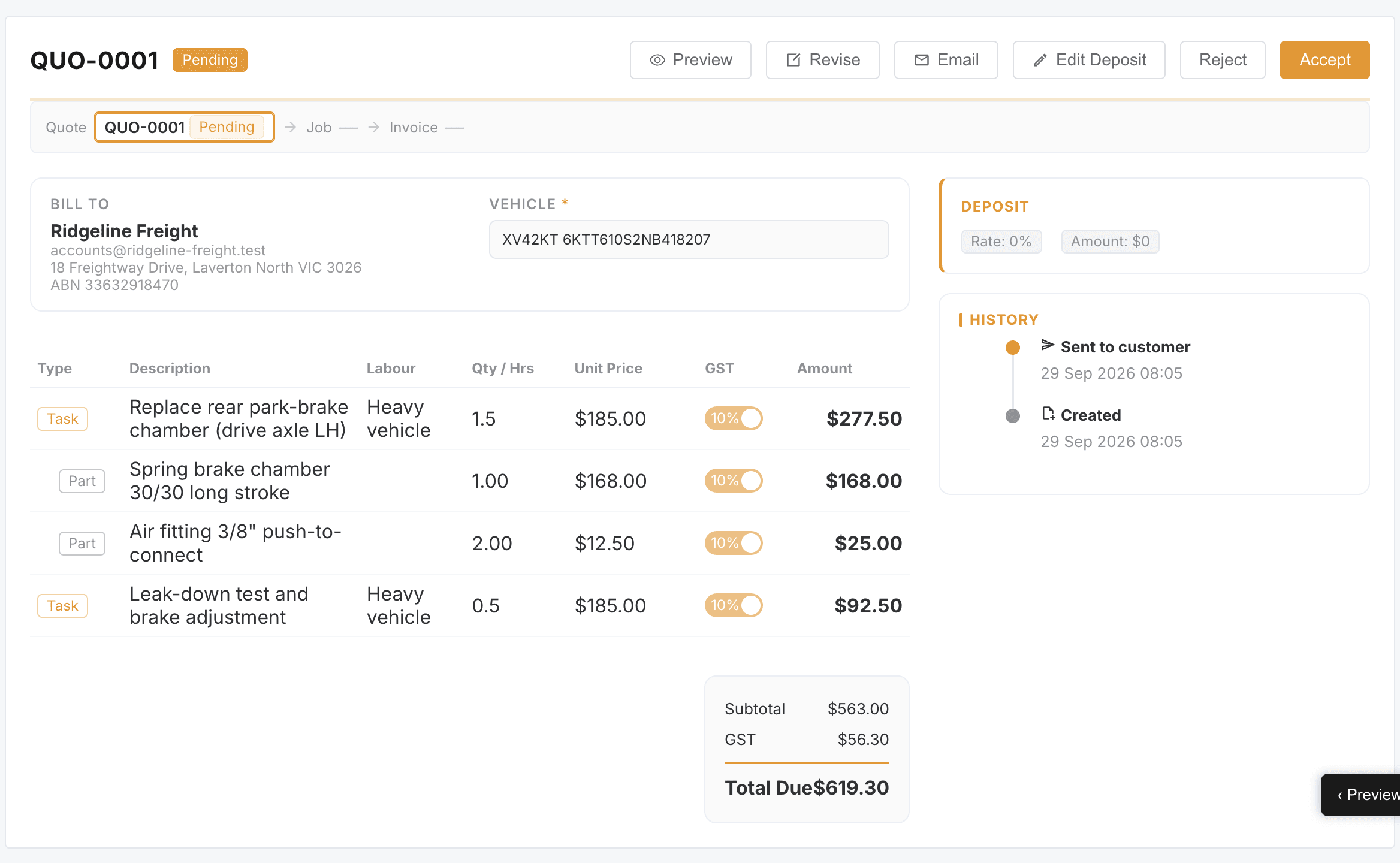Click the GST $56.30 value in totals

(863, 739)
